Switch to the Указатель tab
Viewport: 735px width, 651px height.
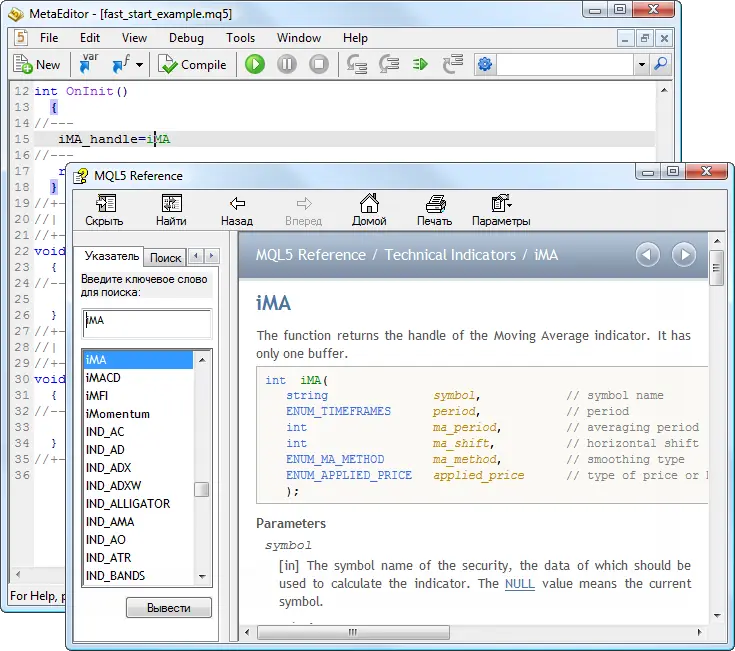coord(112,256)
